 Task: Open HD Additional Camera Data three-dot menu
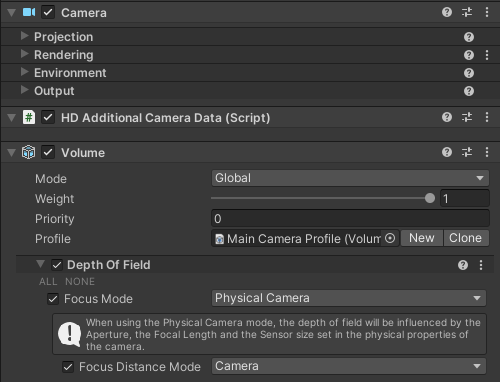tap(487, 117)
